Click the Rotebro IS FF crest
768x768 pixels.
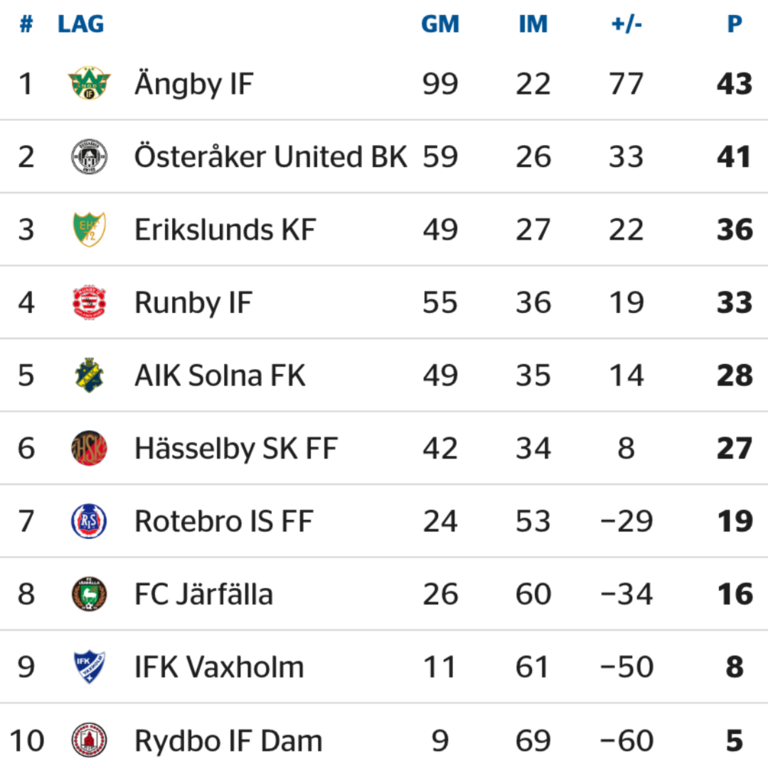[x=89, y=521]
